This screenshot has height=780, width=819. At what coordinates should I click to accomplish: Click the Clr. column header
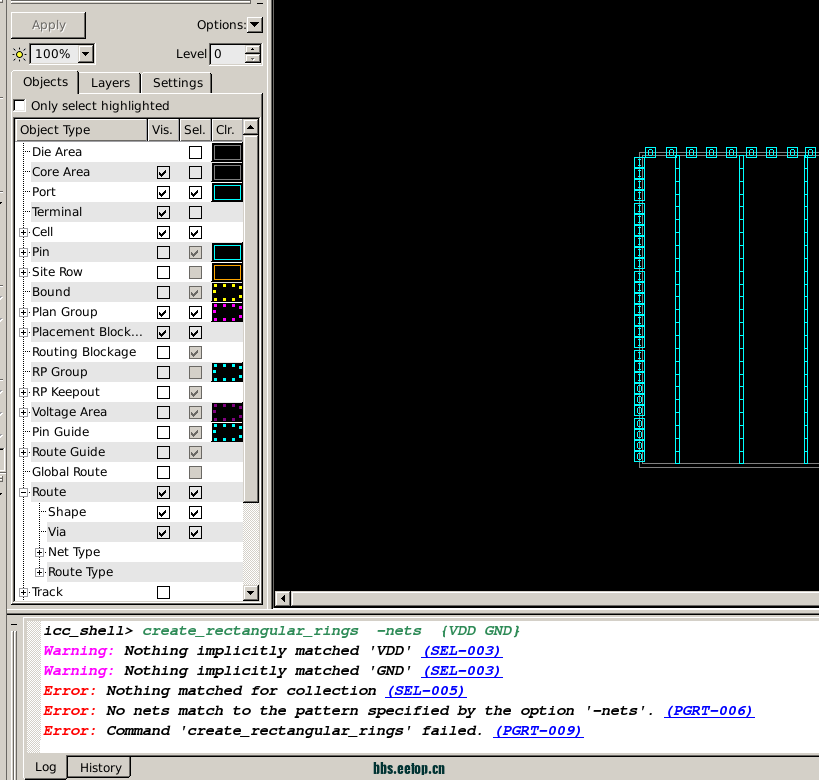point(227,130)
